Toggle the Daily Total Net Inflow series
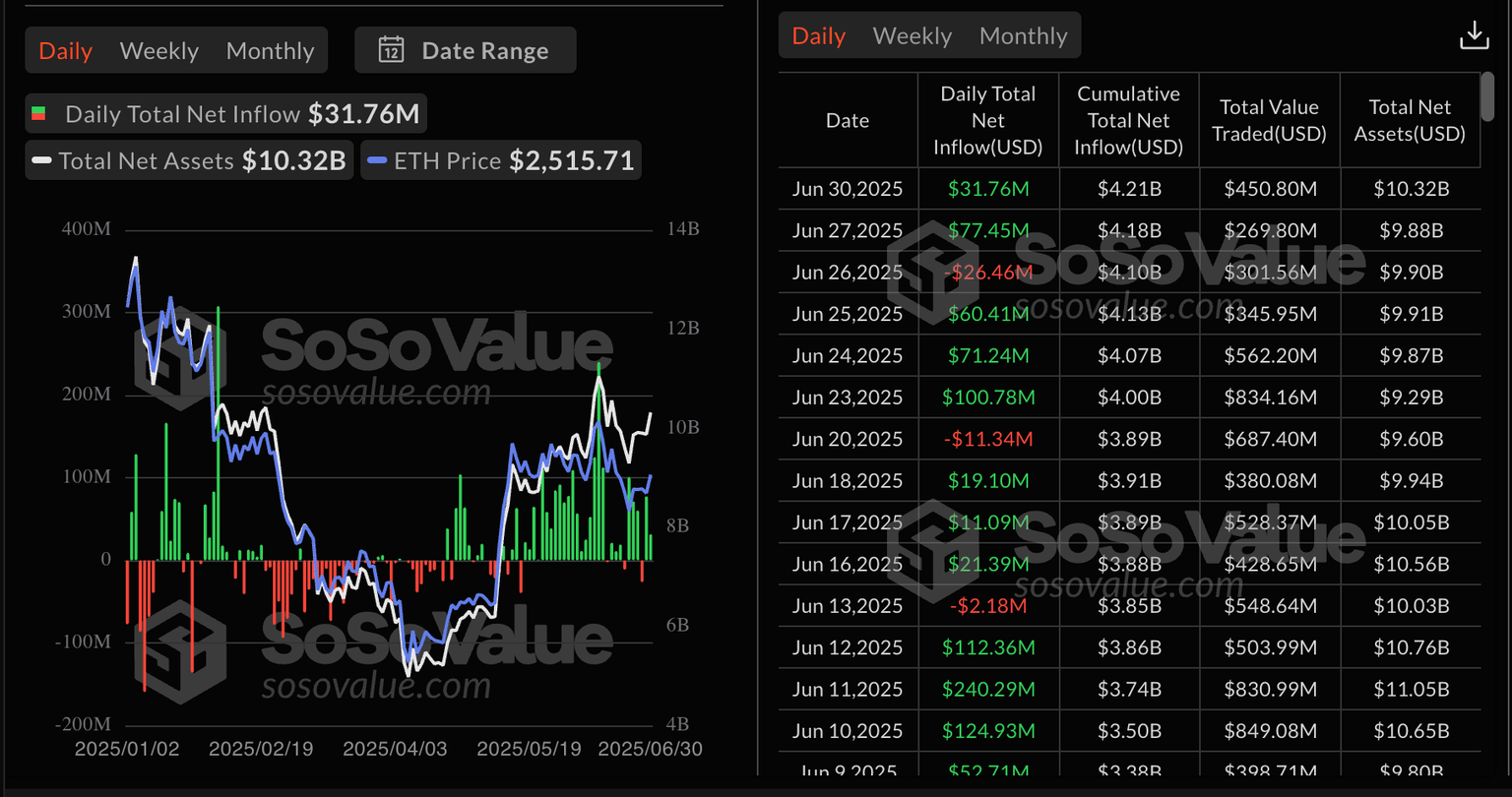This screenshot has width=1512, height=797. tap(226, 114)
